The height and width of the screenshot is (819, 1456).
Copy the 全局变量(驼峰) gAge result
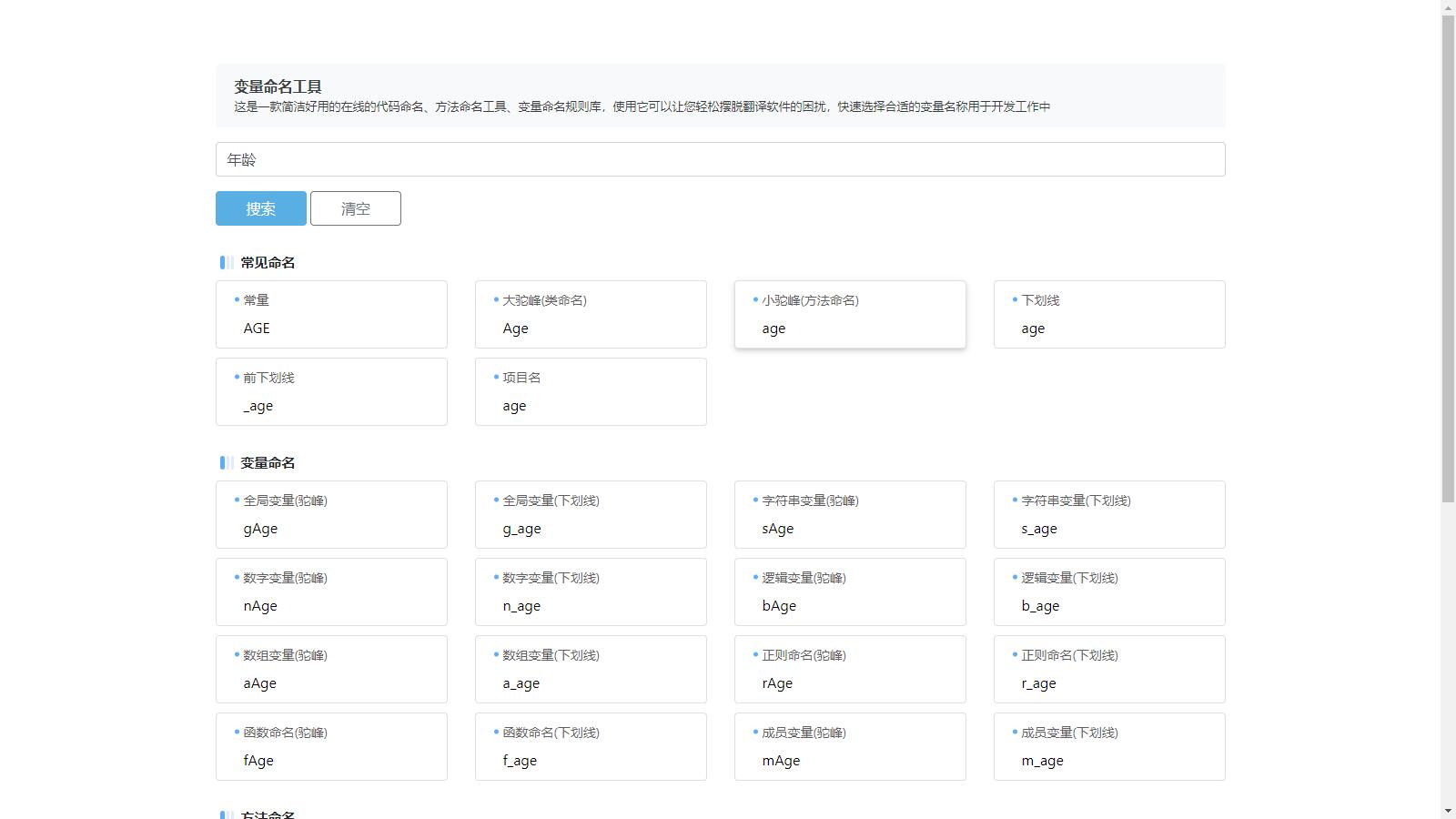331,515
